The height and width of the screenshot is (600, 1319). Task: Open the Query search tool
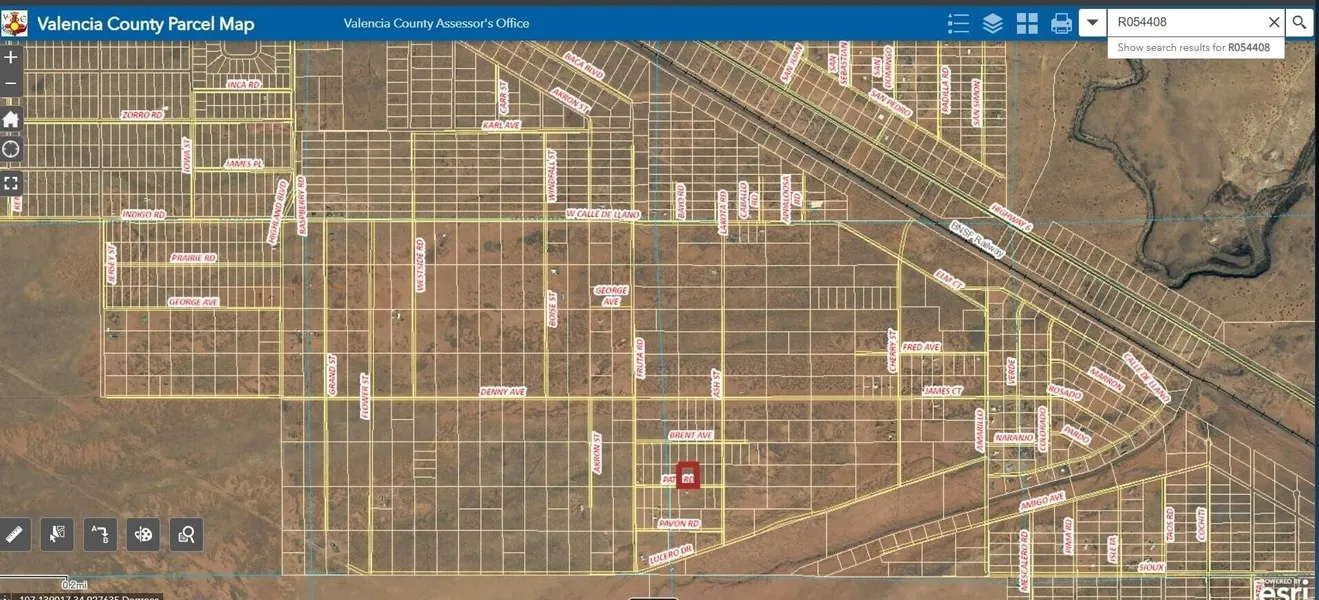[x=187, y=535]
